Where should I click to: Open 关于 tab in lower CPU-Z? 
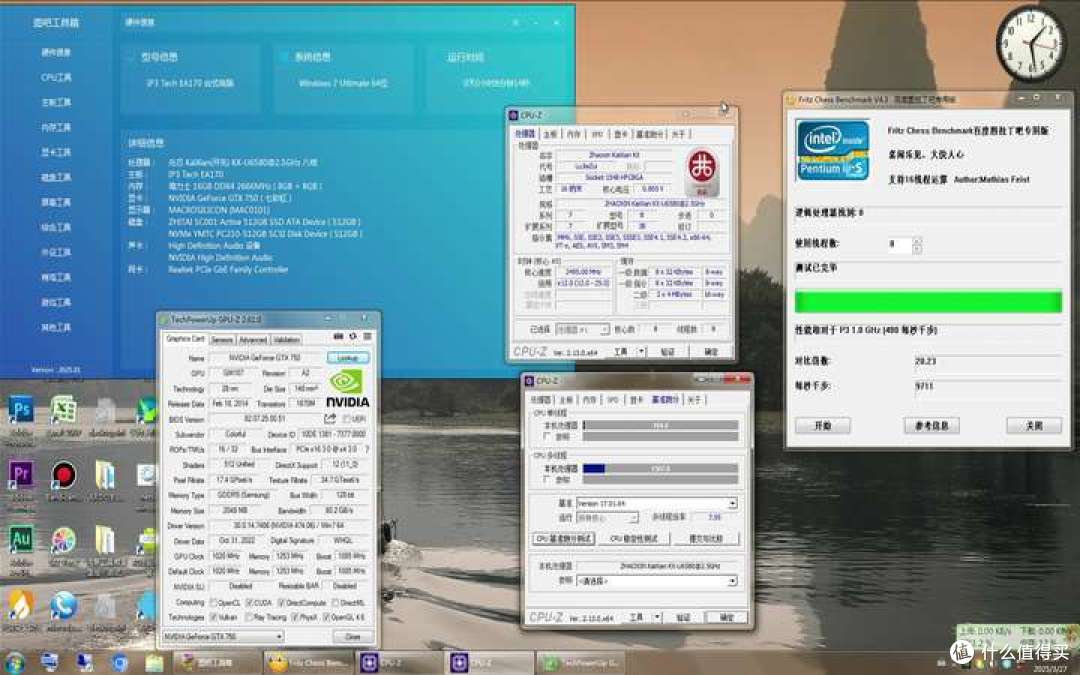tap(694, 399)
